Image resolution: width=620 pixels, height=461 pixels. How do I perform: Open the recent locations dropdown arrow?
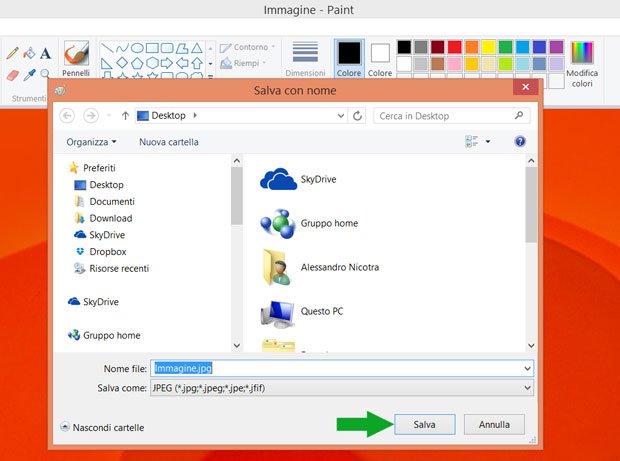tap(109, 116)
